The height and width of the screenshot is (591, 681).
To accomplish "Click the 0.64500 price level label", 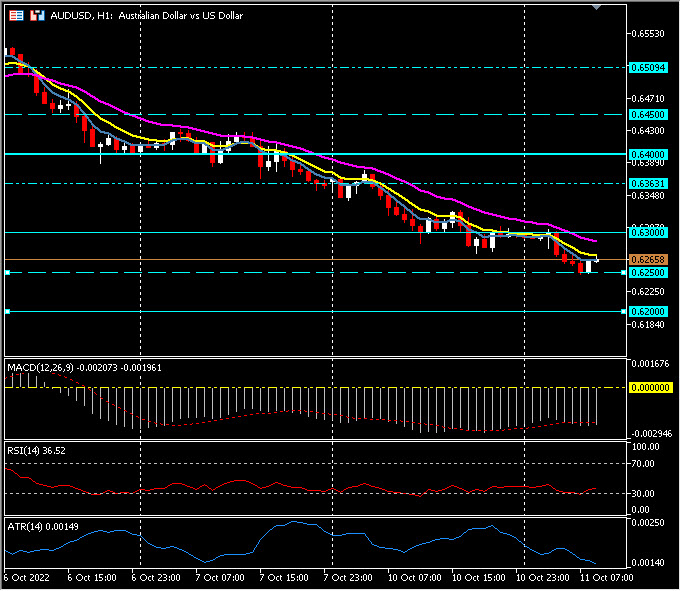I will (x=647, y=115).
